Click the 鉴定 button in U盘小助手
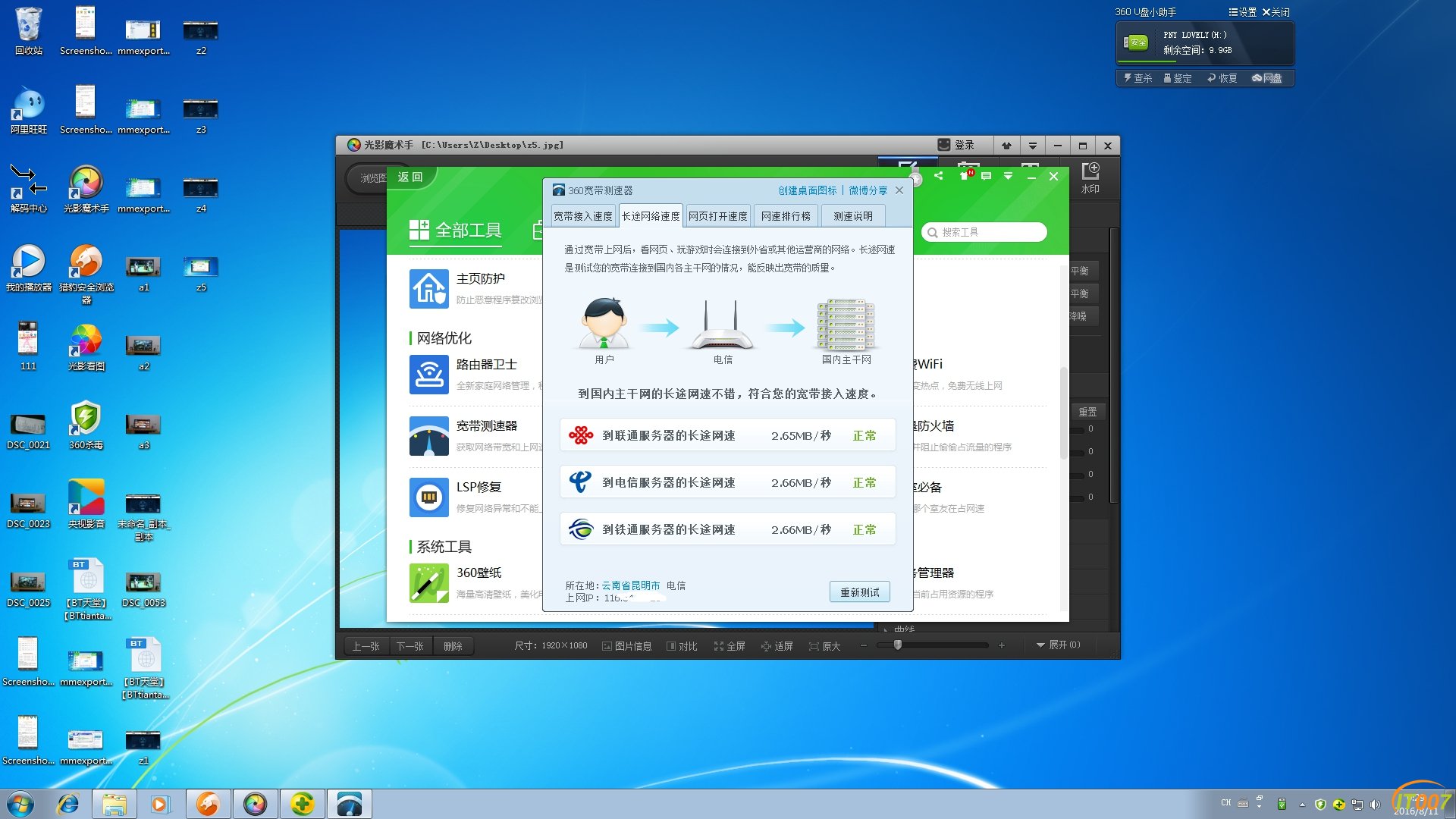Image resolution: width=1456 pixels, height=819 pixels. [x=1178, y=78]
